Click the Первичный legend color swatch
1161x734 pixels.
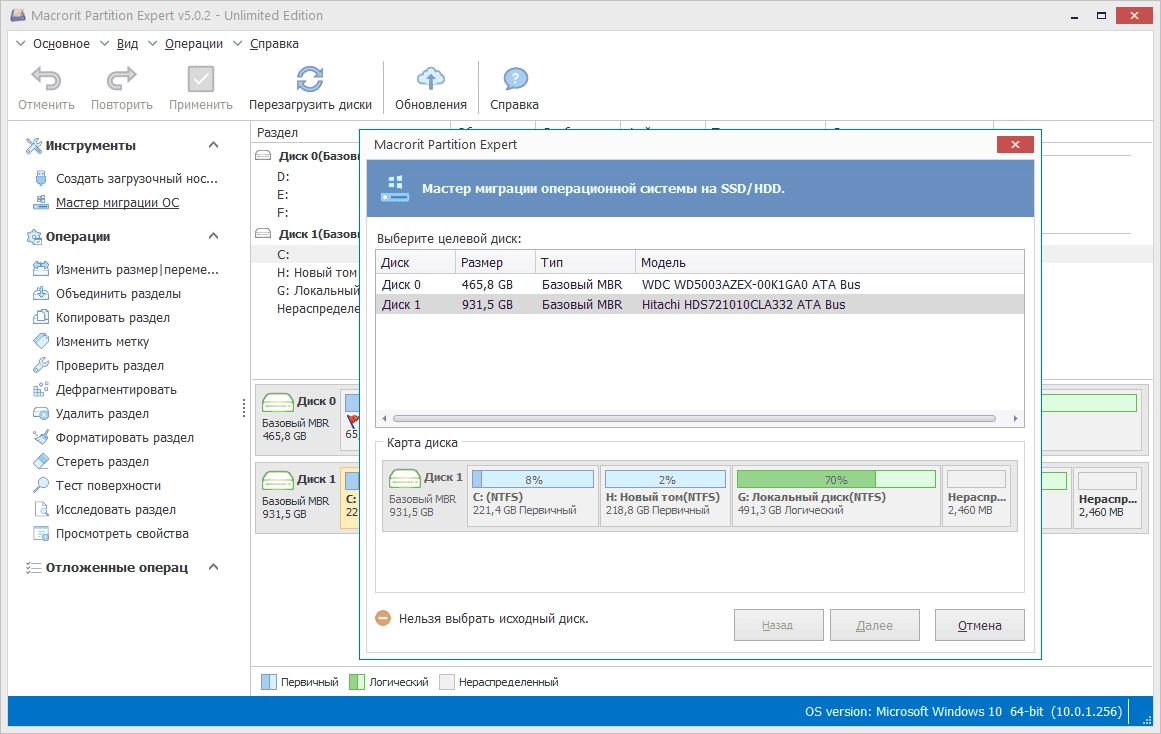click(x=269, y=682)
